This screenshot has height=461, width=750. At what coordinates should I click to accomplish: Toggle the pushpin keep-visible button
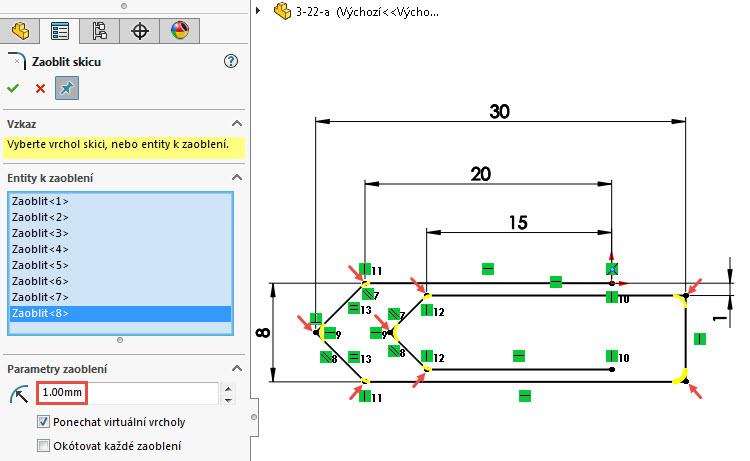(x=67, y=88)
